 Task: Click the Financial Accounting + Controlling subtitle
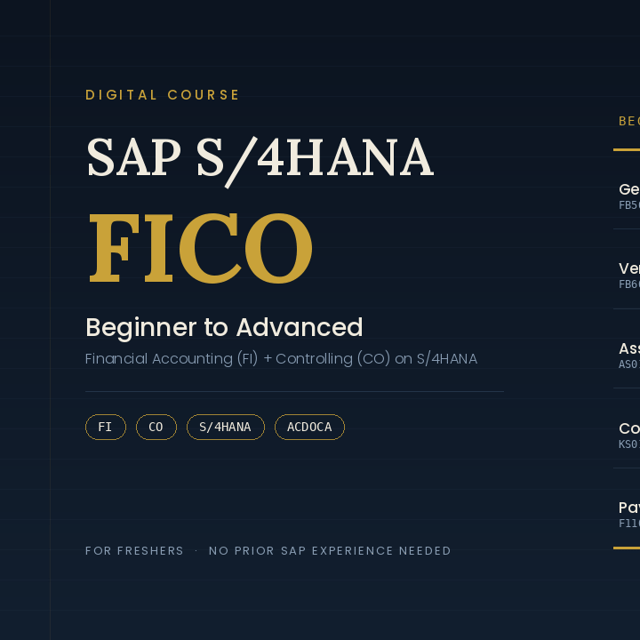pos(281,359)
